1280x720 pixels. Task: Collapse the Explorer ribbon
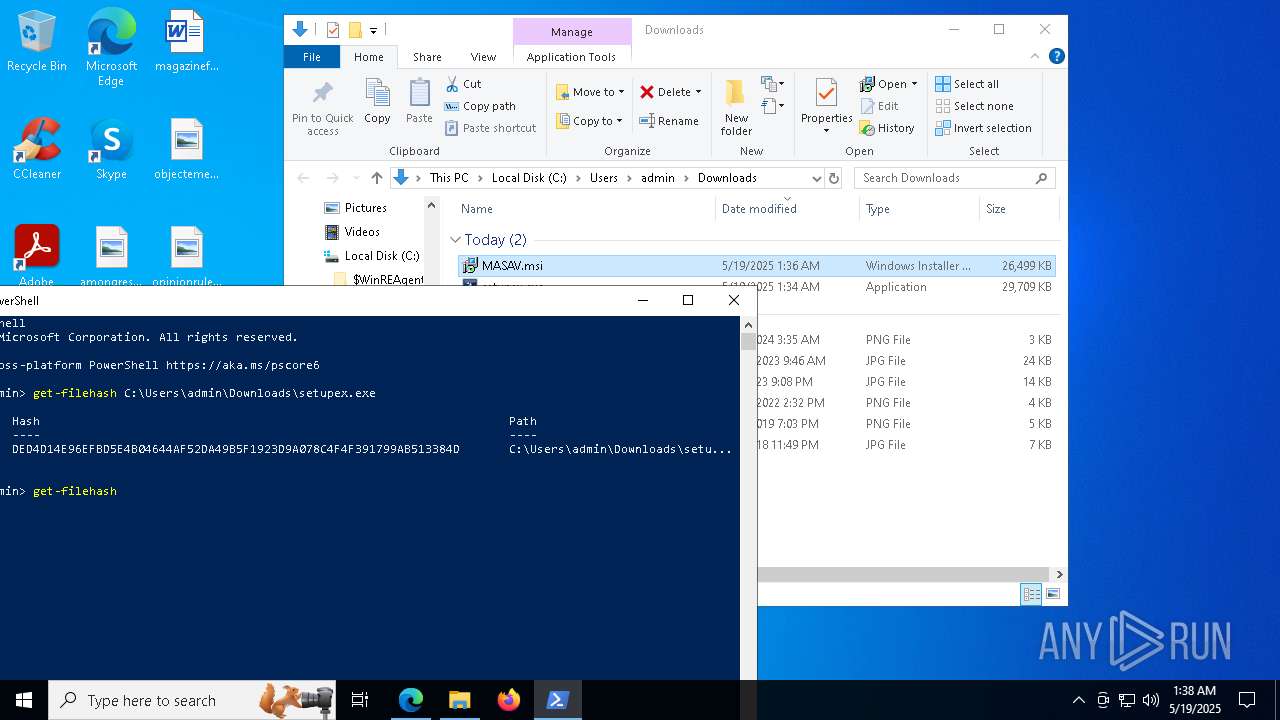pos(1035,57)
